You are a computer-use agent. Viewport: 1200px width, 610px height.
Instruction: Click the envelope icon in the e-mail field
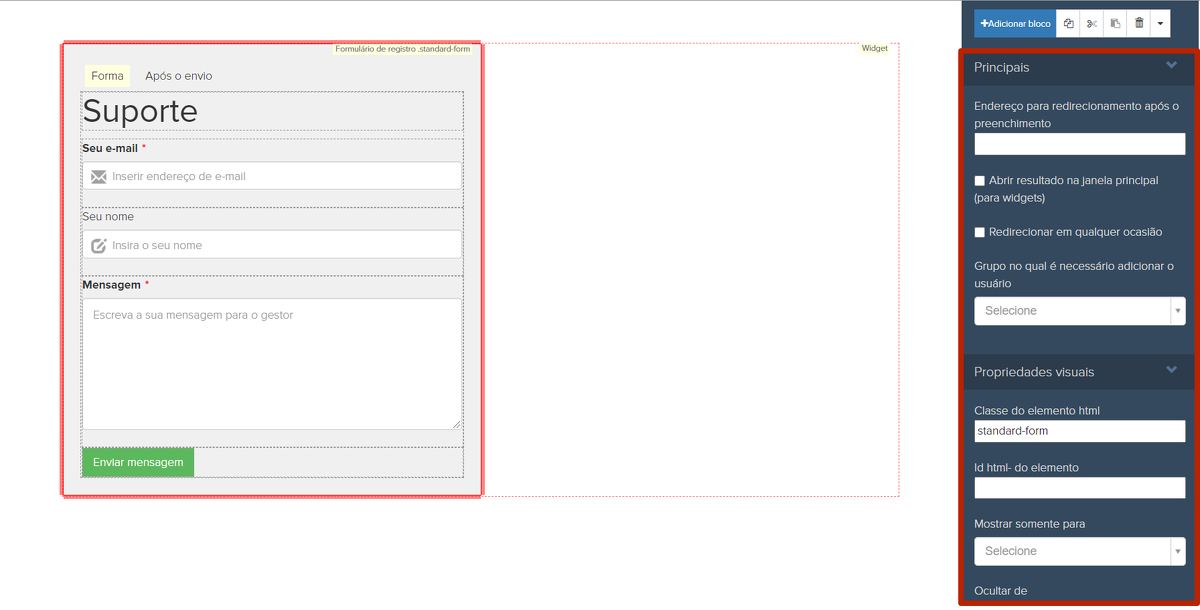98,177
